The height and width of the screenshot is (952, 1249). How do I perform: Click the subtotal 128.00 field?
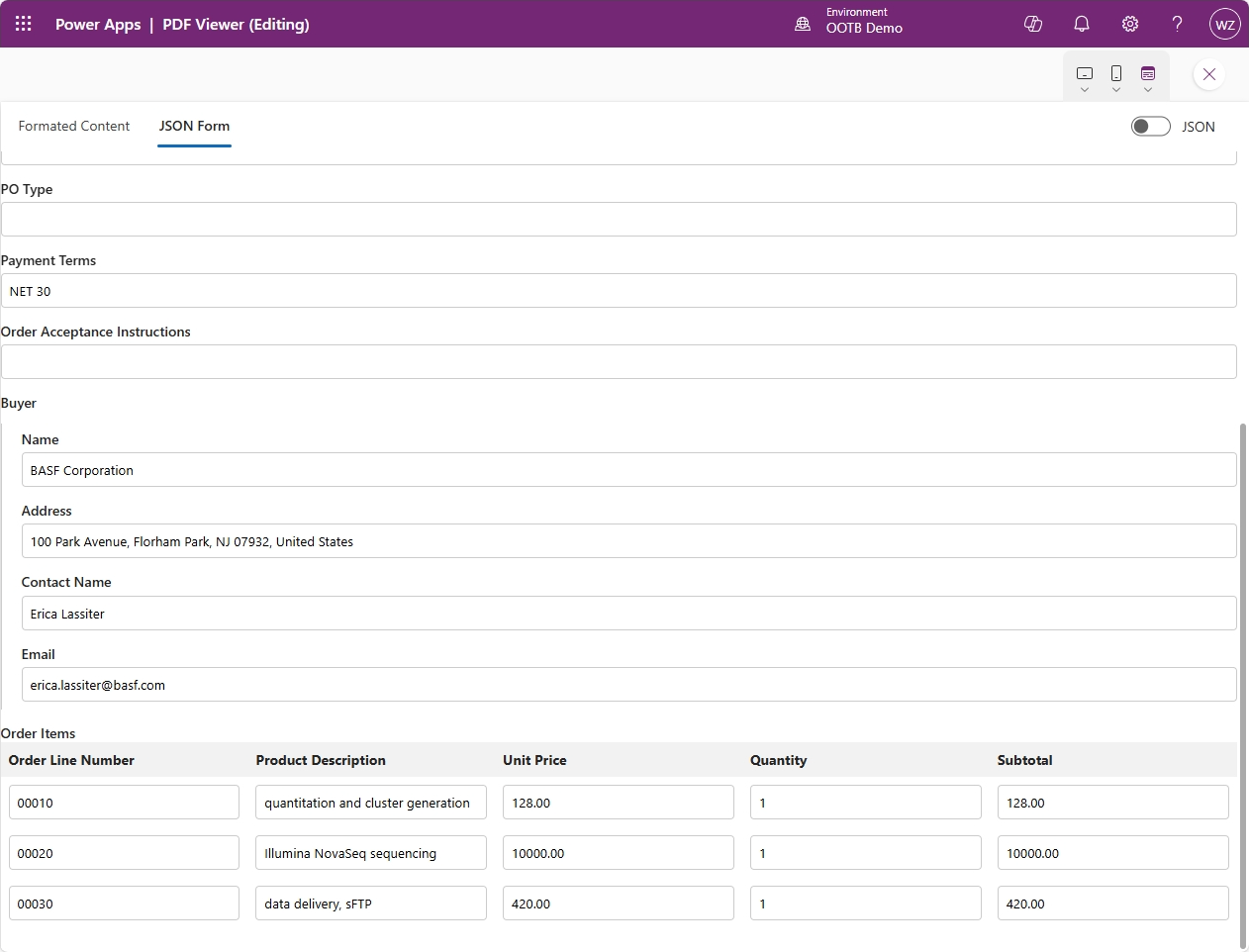point(1113,802)
